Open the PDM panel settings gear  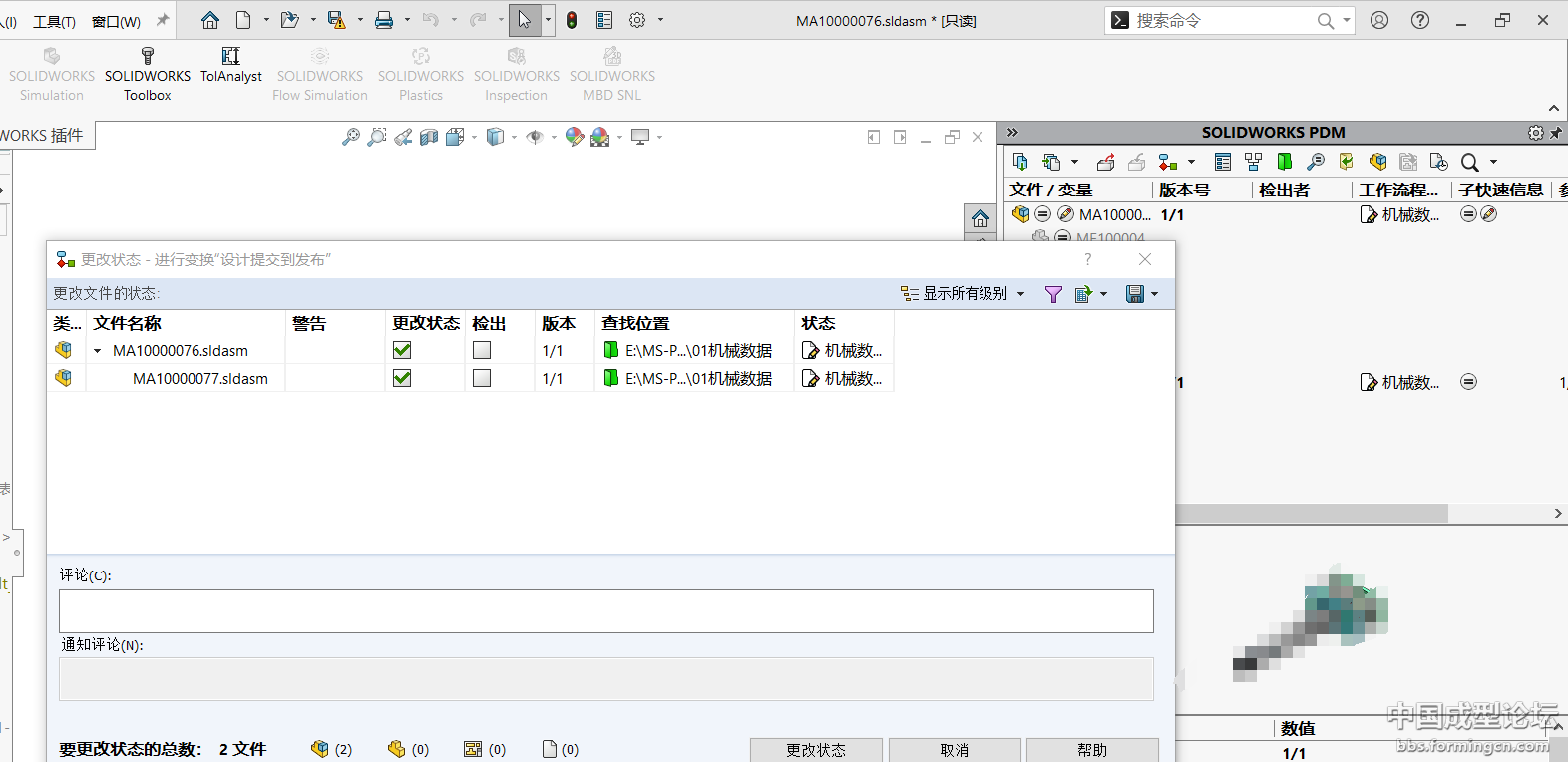tap(1536, 132)
